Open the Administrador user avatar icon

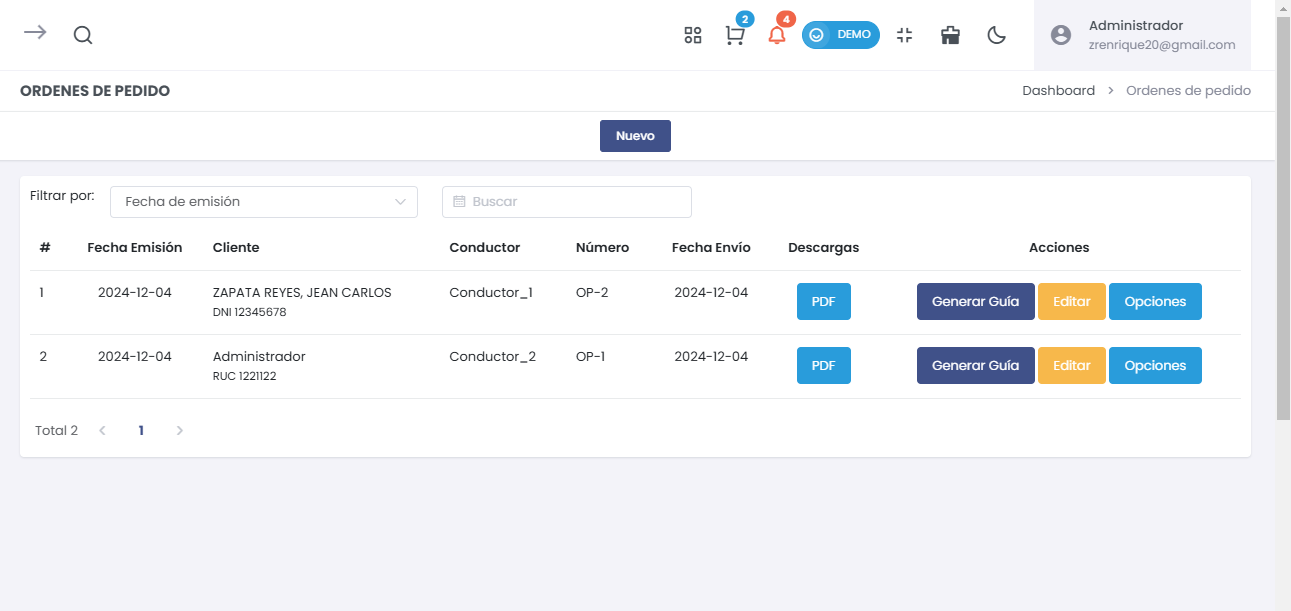1061,35
